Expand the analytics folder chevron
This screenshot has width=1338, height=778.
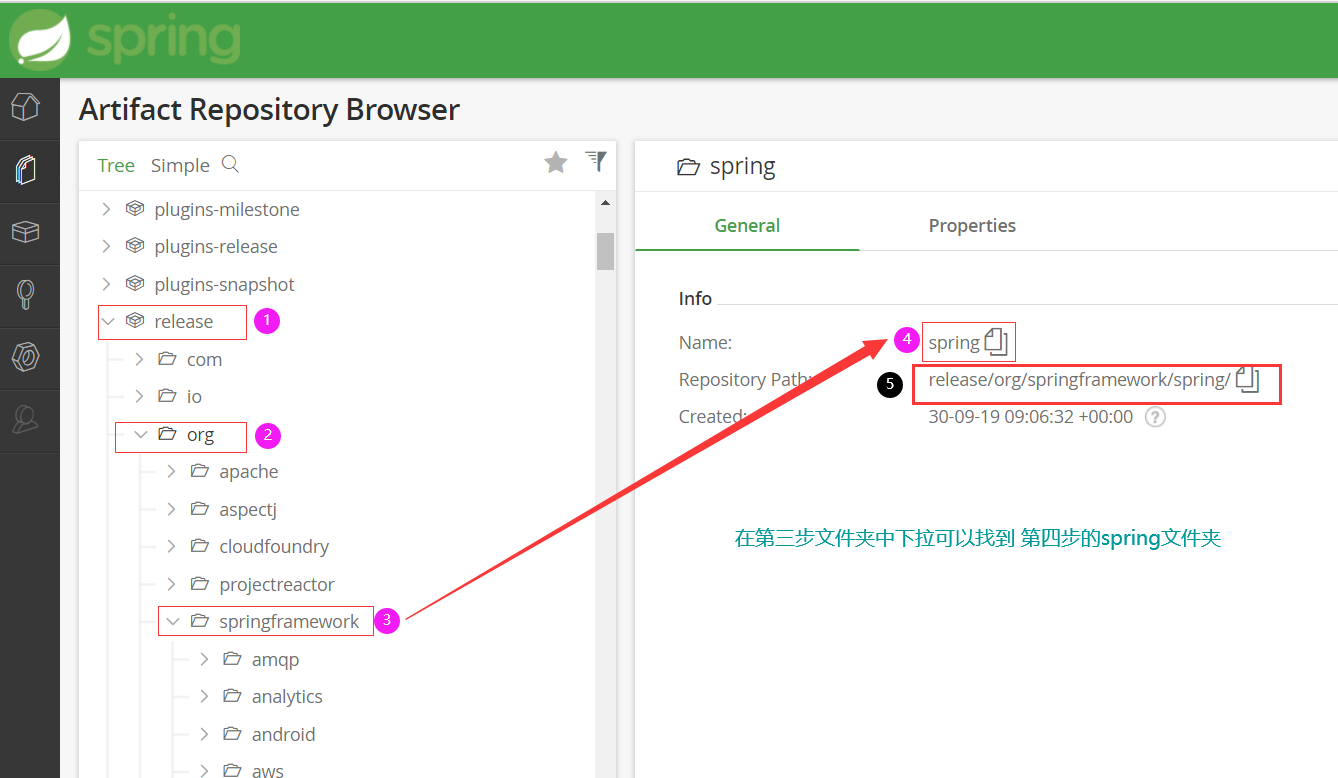[205, 696]
